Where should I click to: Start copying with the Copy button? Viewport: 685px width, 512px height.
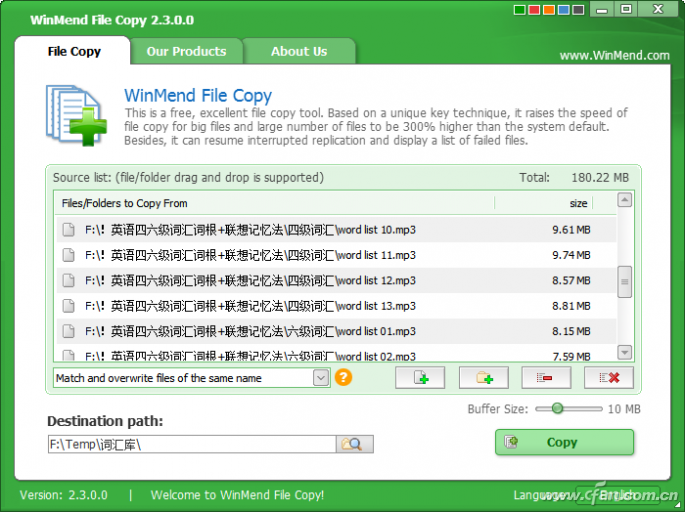click(x=564, y=442)
